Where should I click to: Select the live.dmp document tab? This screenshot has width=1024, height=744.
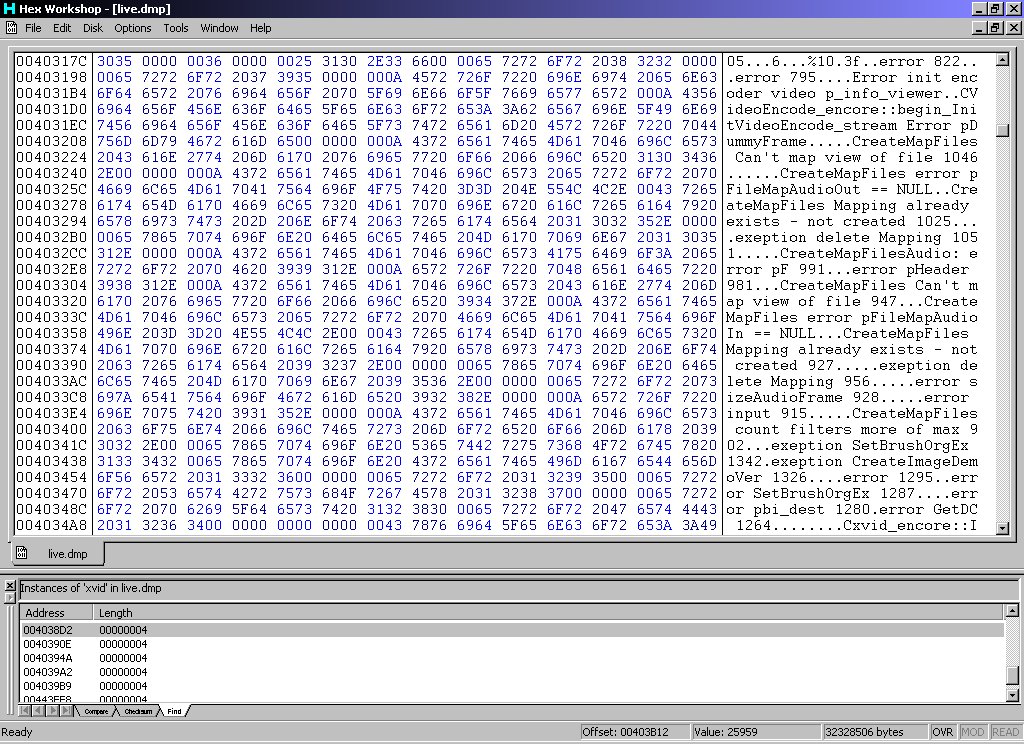point(57,553)
